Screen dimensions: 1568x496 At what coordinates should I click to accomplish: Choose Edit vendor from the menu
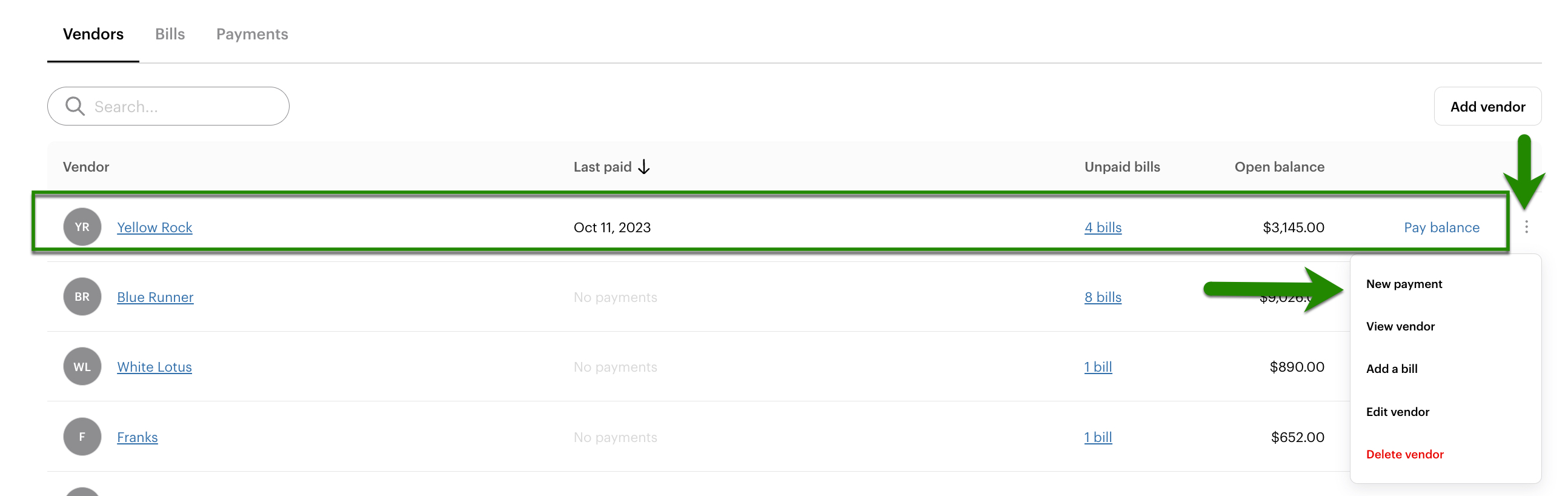[x=1398, y=411]
